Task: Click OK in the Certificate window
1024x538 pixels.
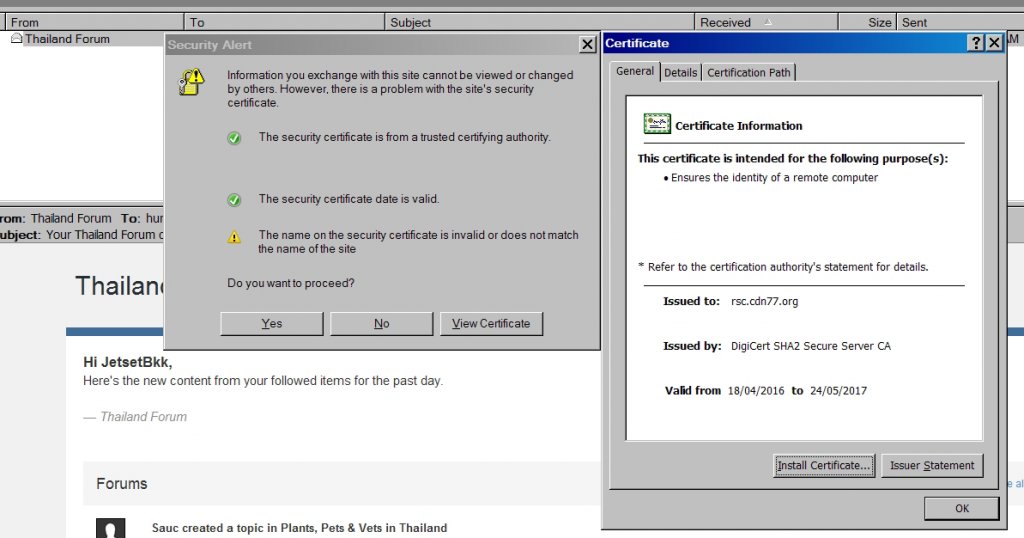Action: (x=962, y=509)
